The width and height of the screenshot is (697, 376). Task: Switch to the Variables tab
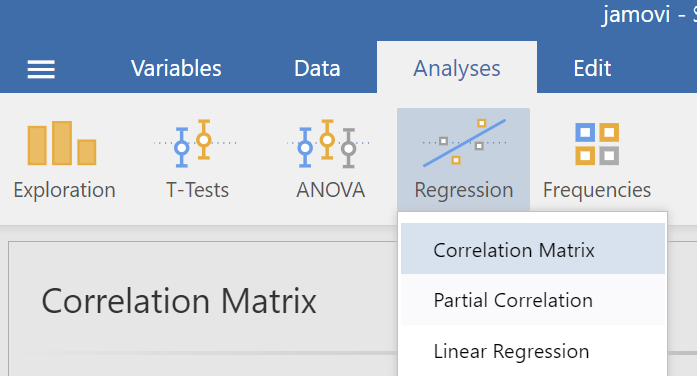tap(176, 68)
